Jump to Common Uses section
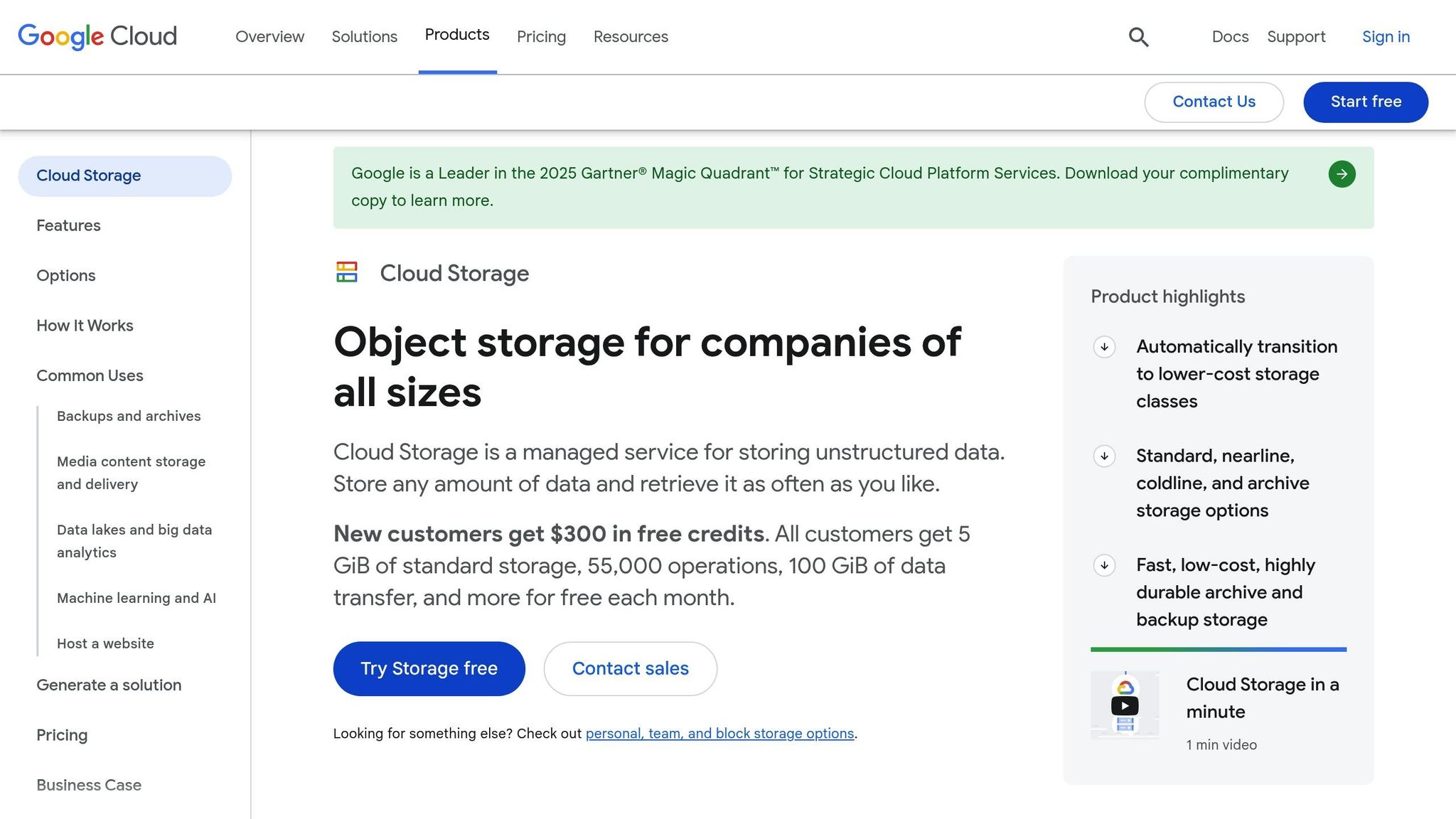 click(x=90, y=375)
